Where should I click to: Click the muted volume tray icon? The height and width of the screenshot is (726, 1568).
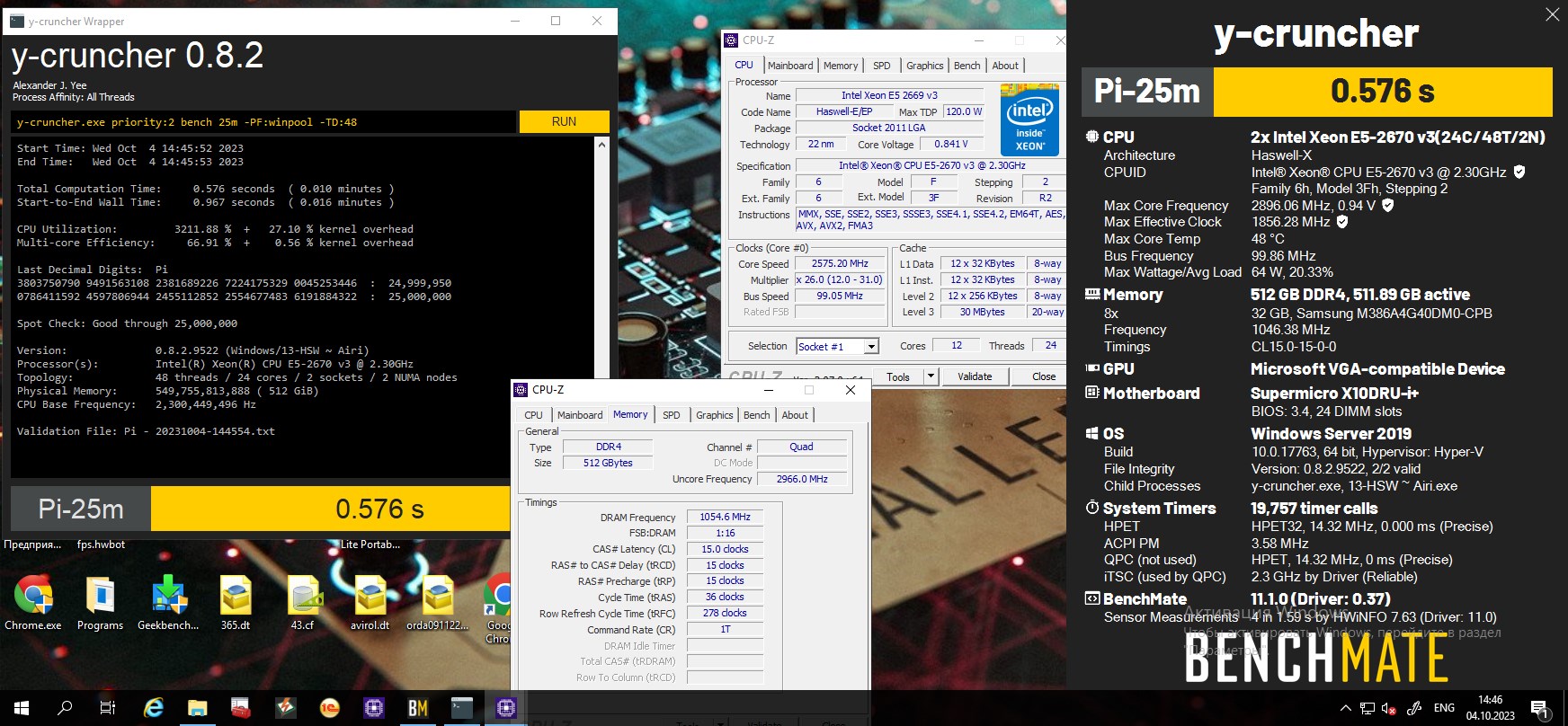[1389, 708]
